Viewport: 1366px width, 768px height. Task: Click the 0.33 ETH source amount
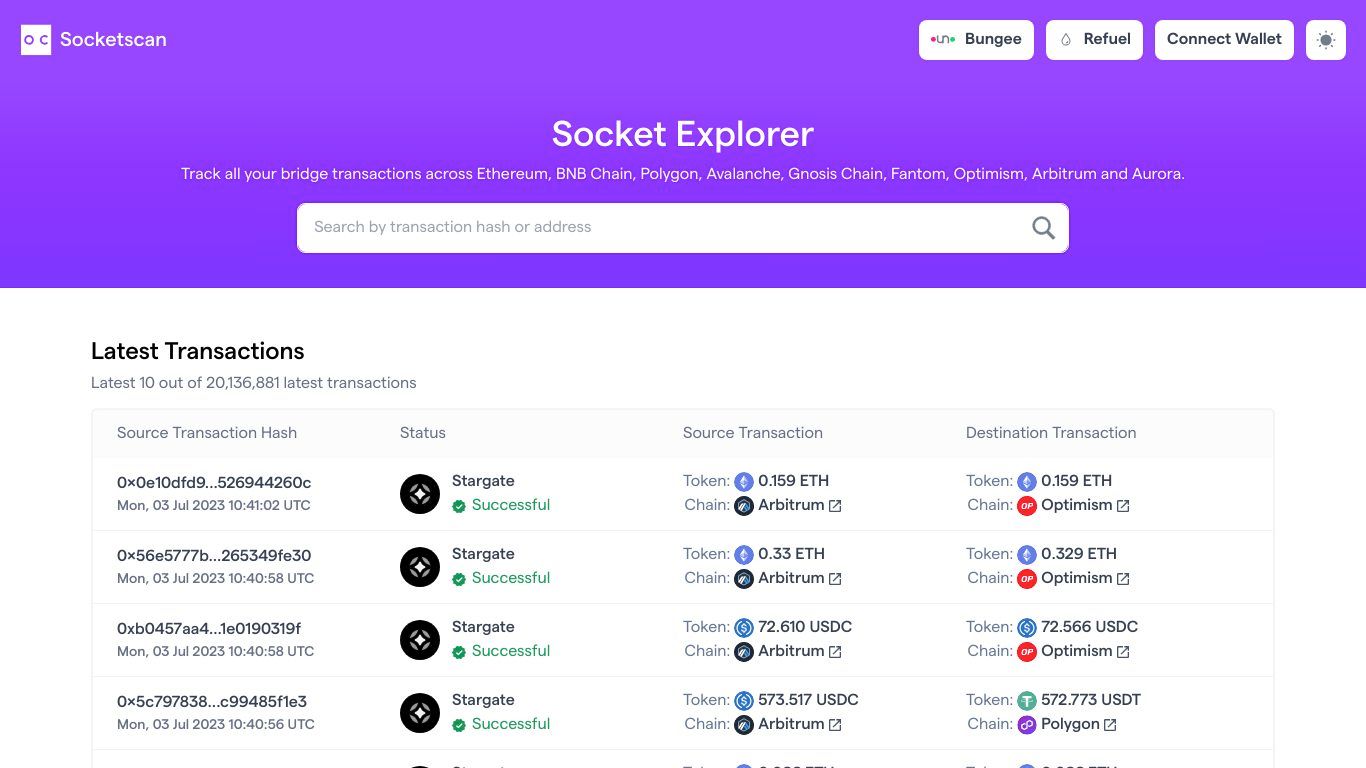point(791,554)
